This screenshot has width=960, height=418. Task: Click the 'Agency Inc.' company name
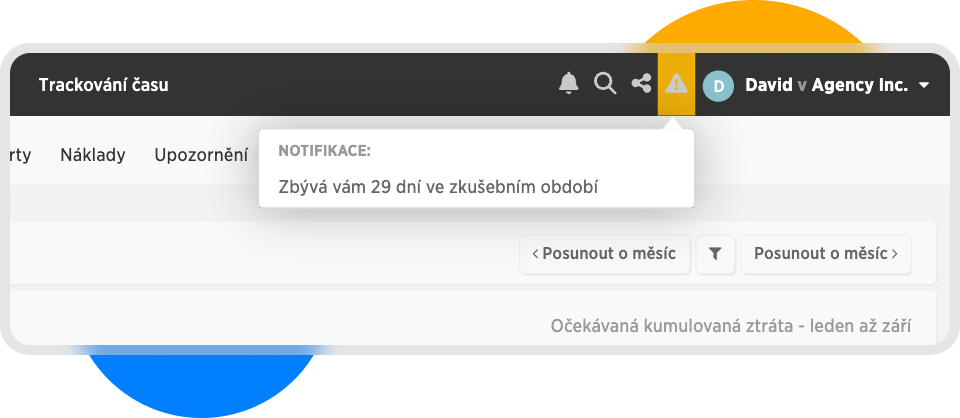[x=859, y=86]
